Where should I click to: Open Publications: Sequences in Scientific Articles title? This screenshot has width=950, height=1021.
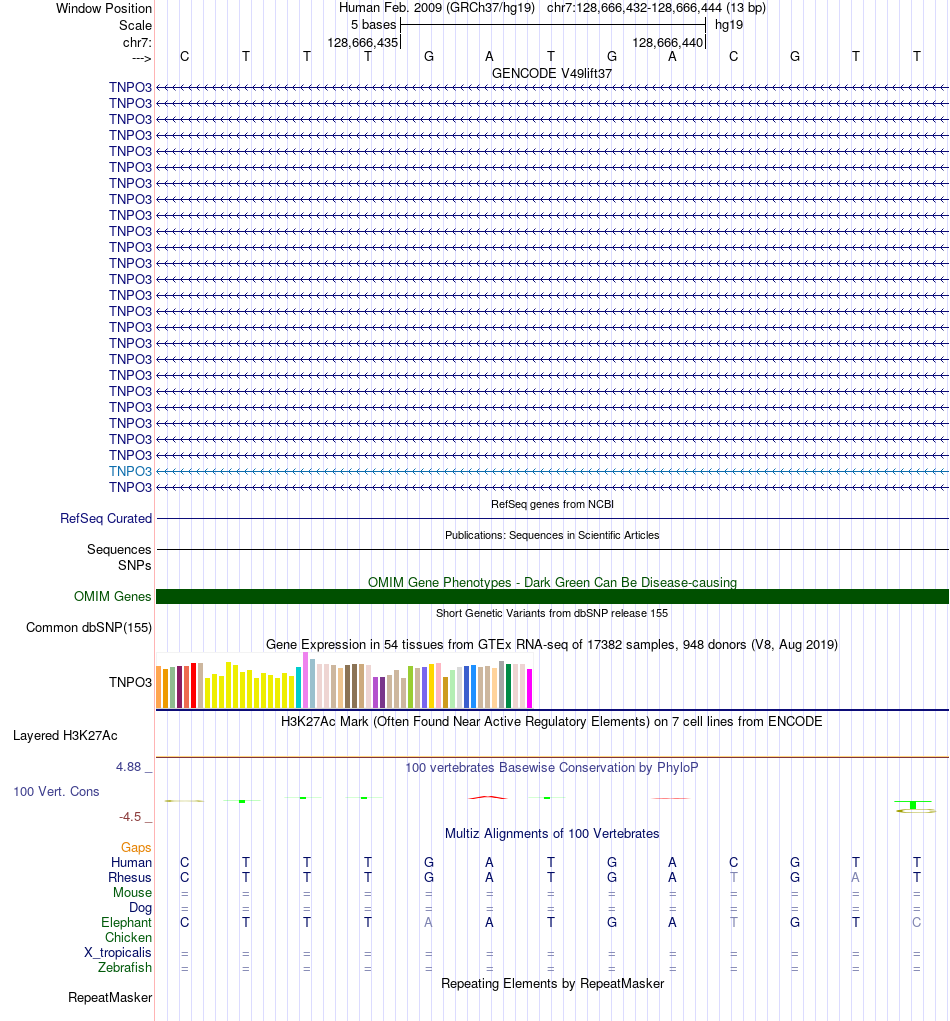pos(552,535)
